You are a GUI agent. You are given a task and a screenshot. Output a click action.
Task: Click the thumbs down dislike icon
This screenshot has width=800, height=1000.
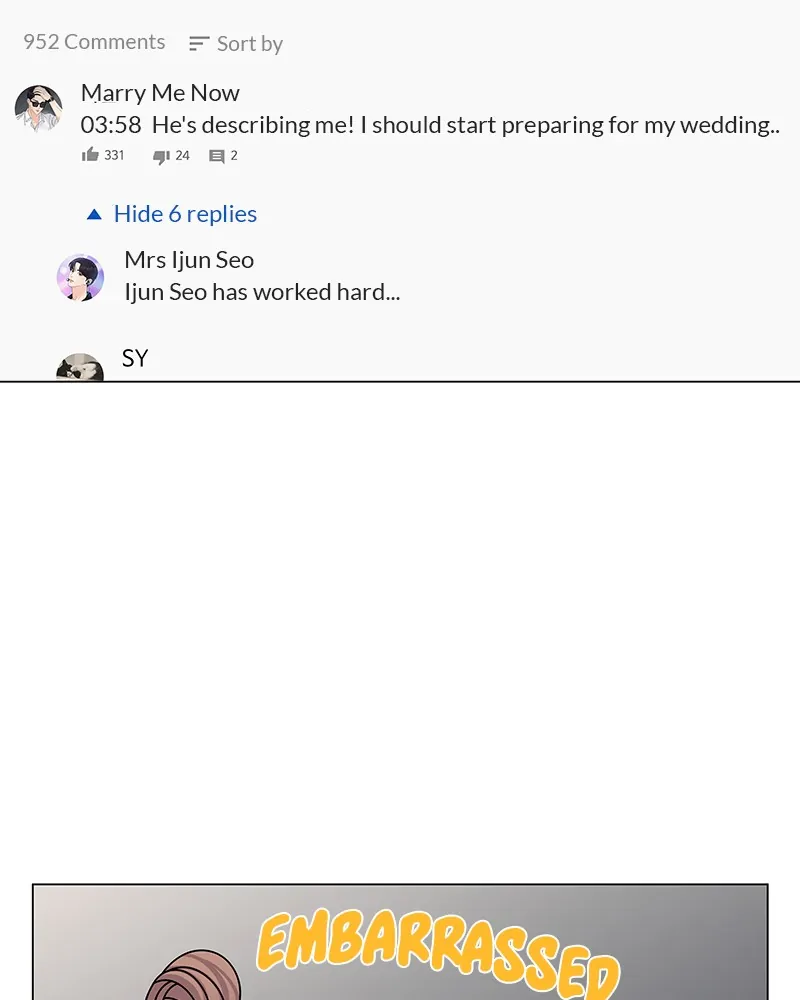tap(161, 156)
